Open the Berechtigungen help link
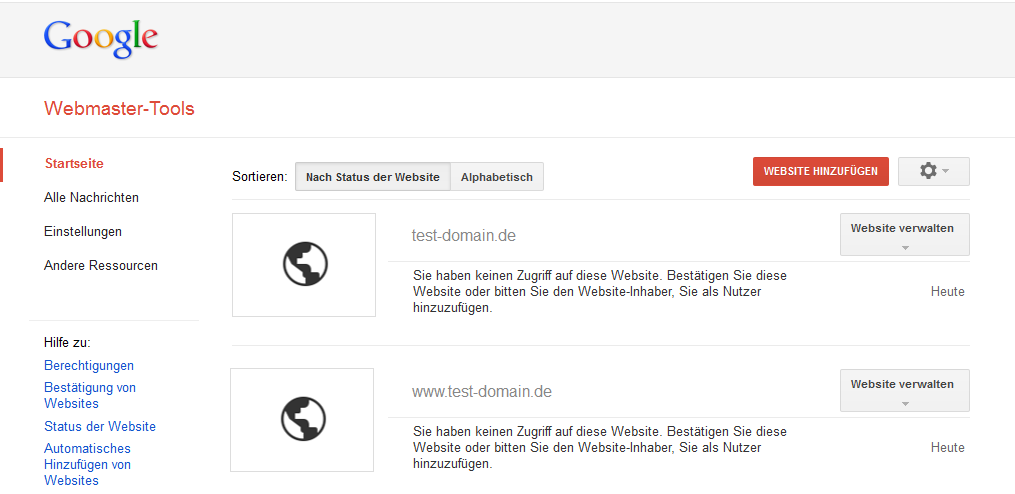The height and width of the screenshot is (494, 1015). (89, 365)
